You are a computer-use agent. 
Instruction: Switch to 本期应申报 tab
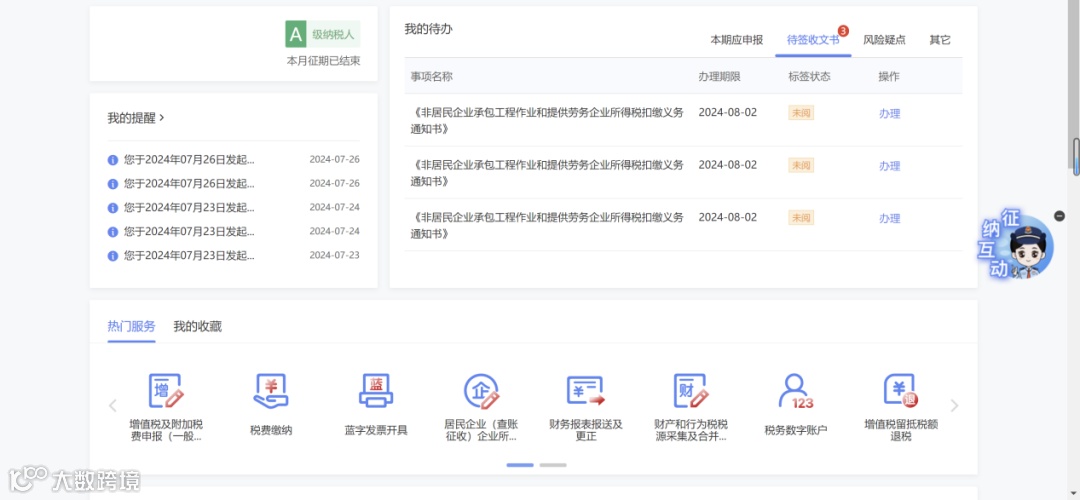(736, 40)
